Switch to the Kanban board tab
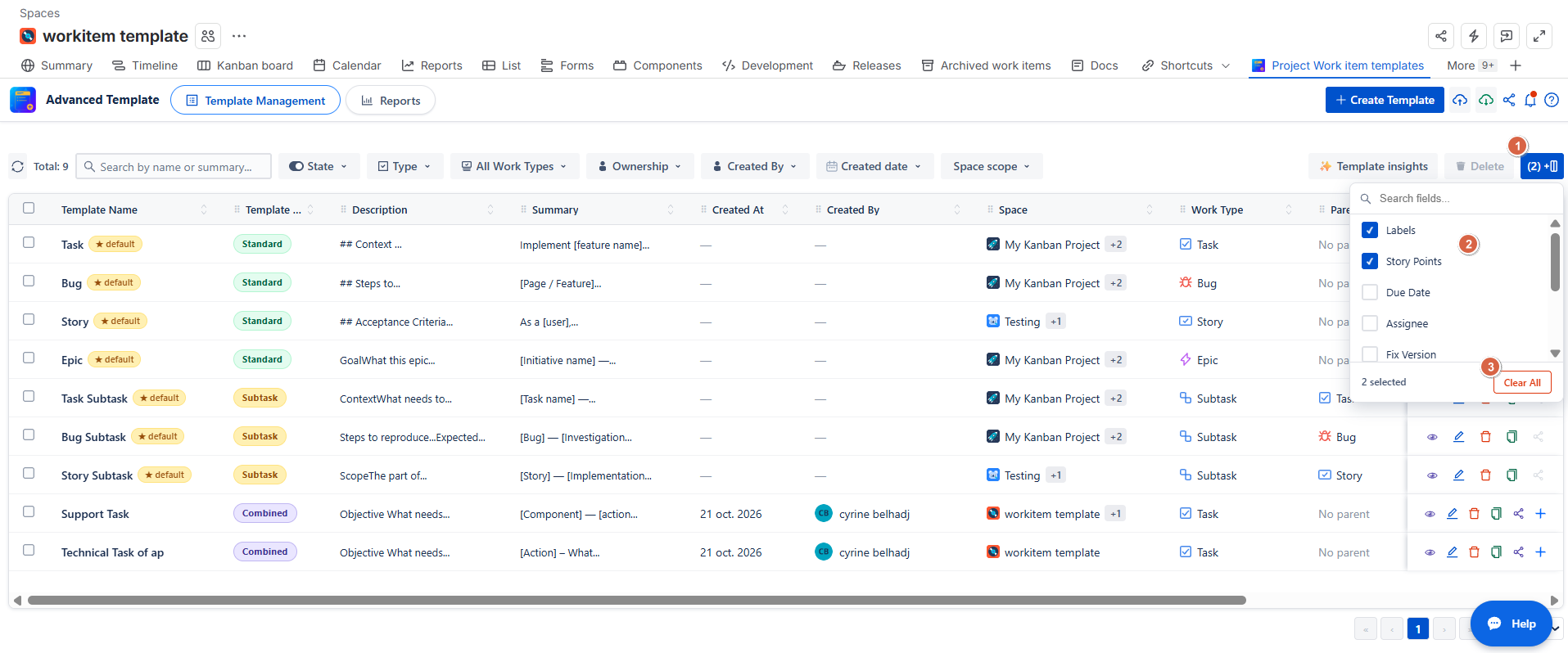 245,65
